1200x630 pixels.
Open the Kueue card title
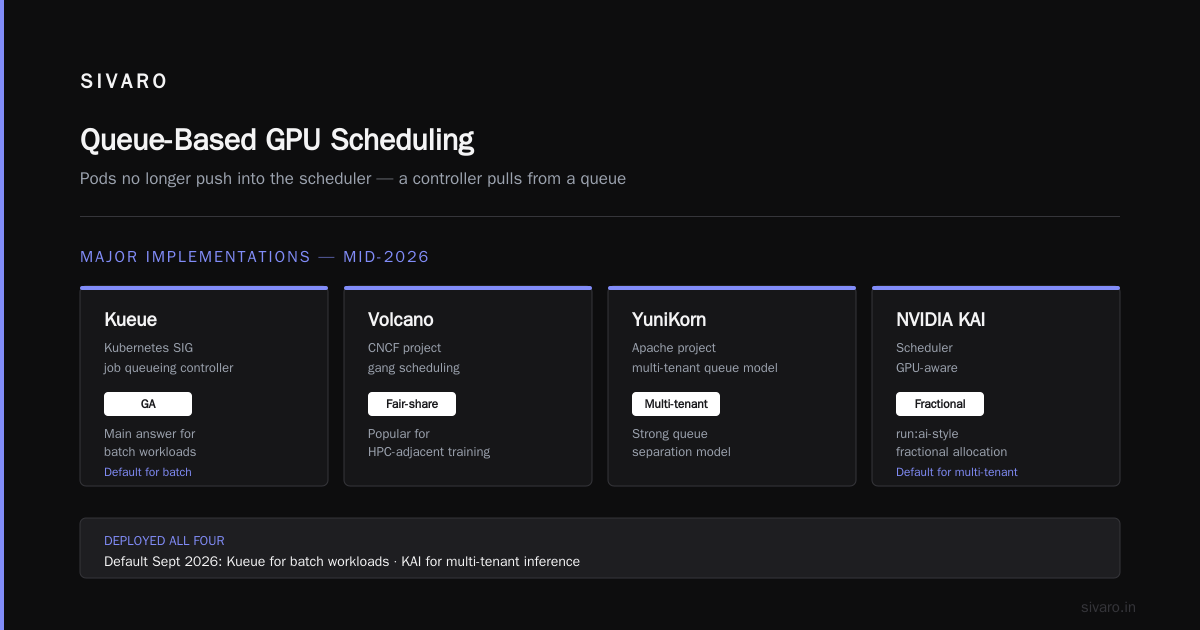[x=130, y=320]
